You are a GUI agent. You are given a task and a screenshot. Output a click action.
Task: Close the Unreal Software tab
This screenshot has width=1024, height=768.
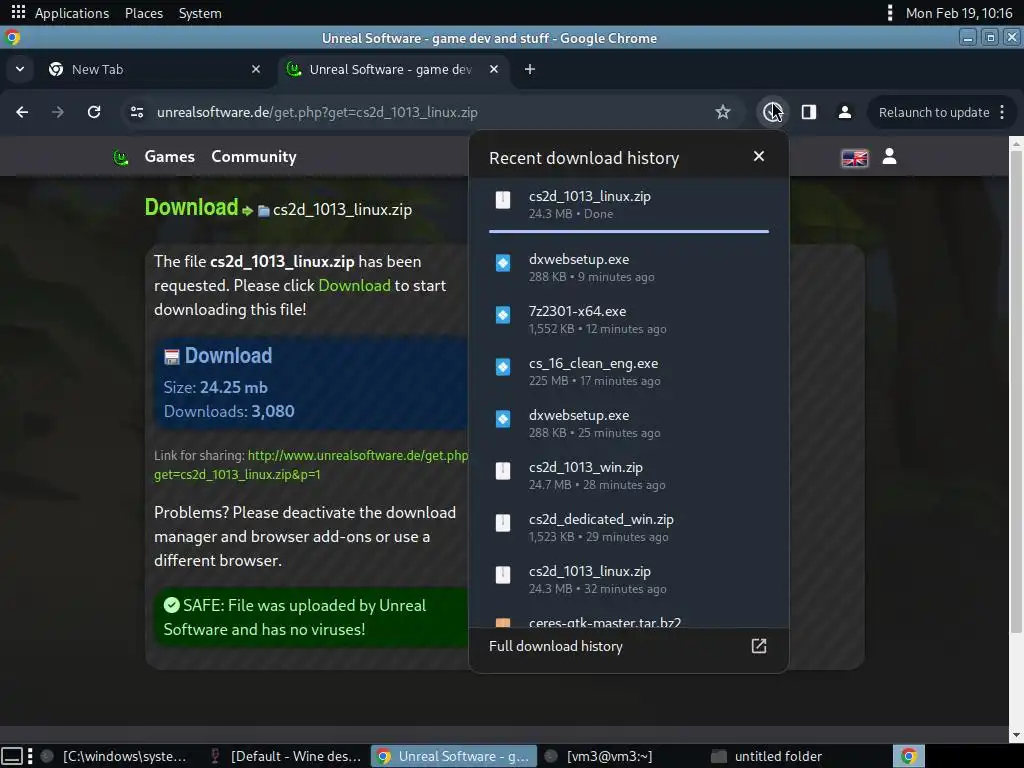tap(494, 69)
